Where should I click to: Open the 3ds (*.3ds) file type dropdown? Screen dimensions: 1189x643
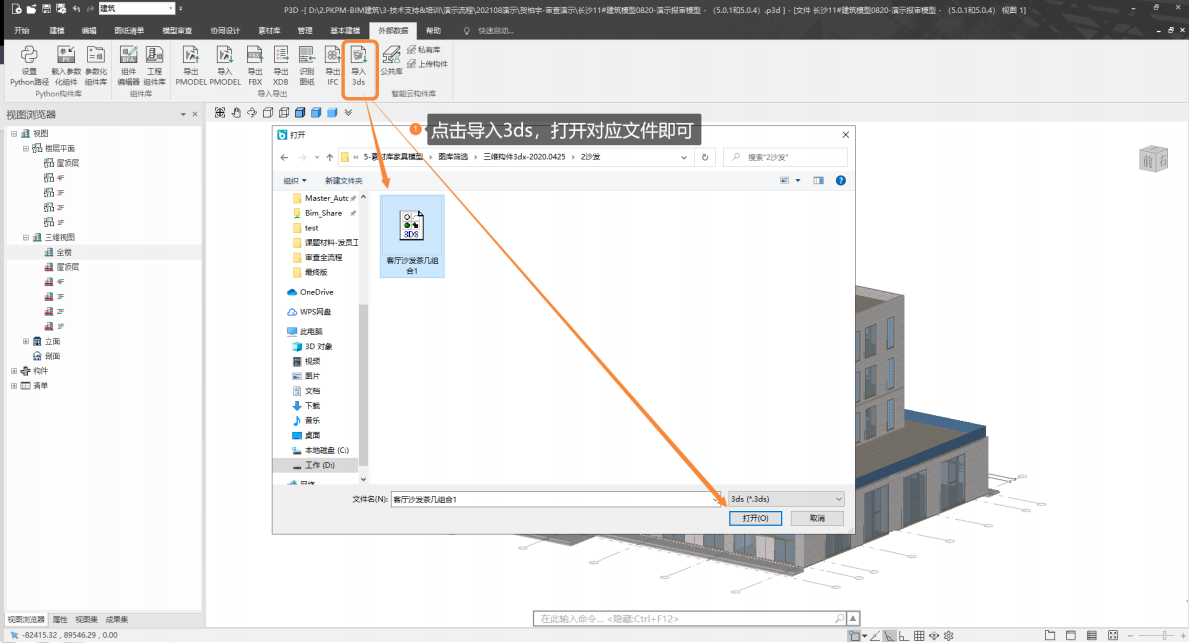tap(786, 499)
